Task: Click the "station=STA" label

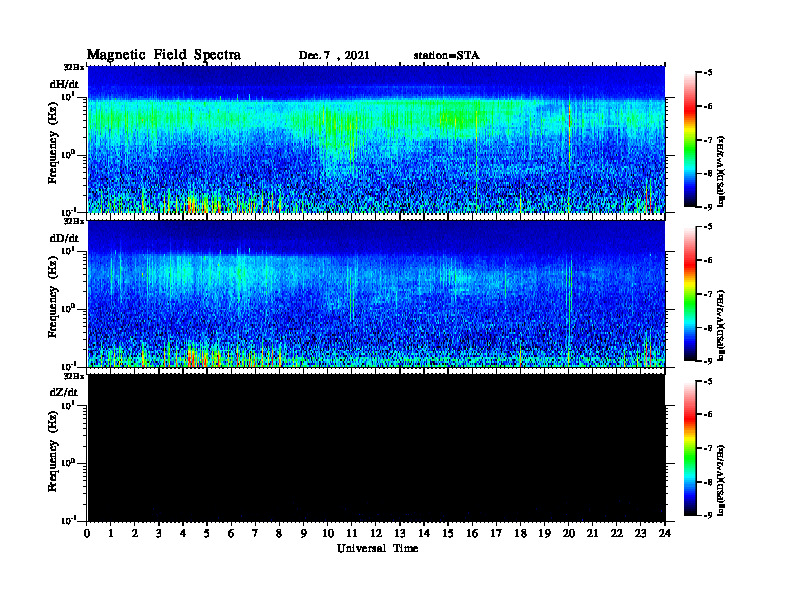Action: pyautogui.click(x=446, y=56)
